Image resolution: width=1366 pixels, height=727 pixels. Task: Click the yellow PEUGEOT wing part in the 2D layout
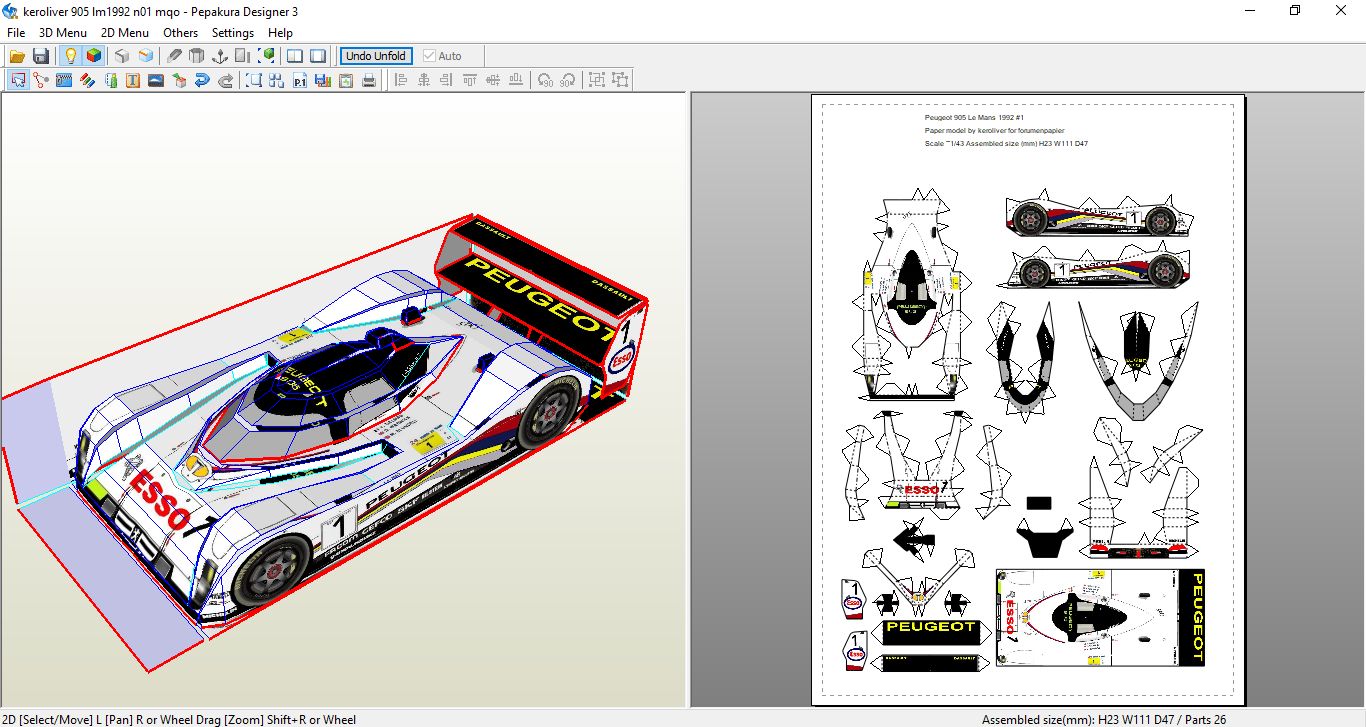pyautogui.click(x=930, y=631)
